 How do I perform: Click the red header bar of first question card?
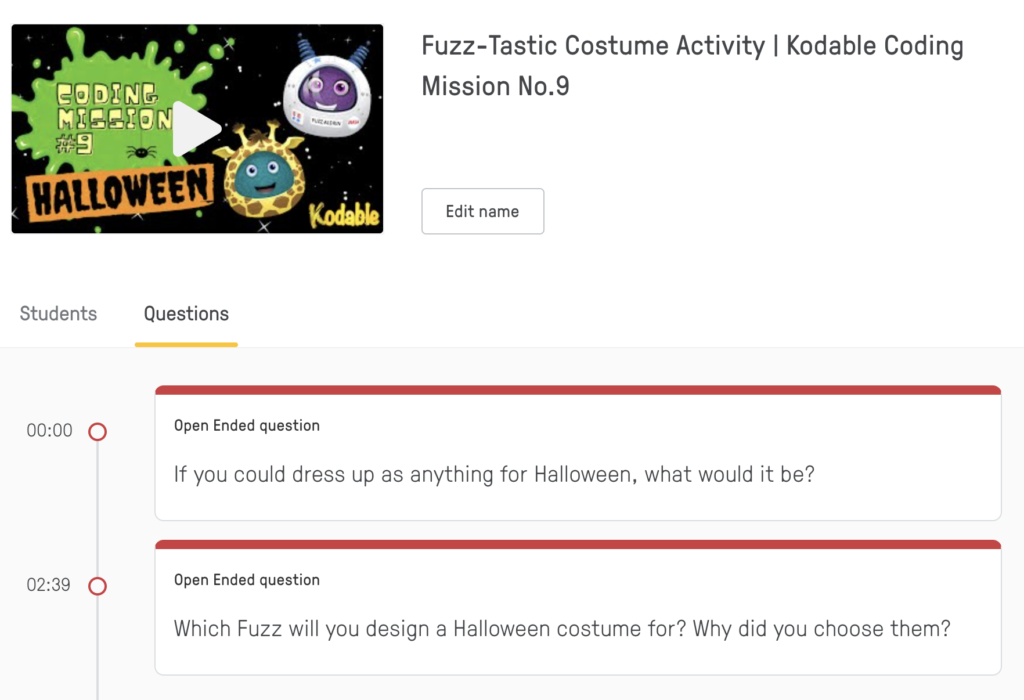pos(578,390)
